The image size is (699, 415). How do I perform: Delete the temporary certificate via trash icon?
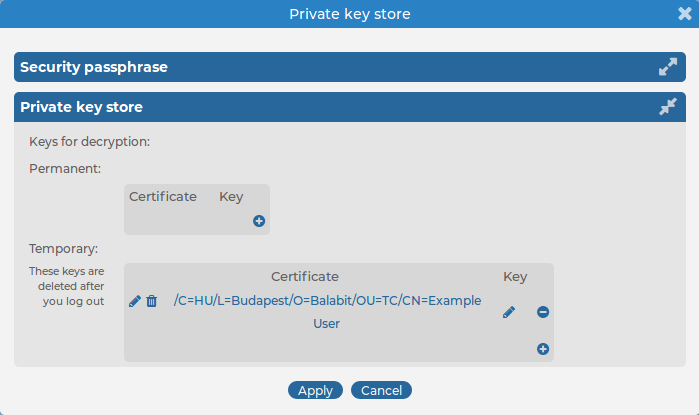(152, 301)
